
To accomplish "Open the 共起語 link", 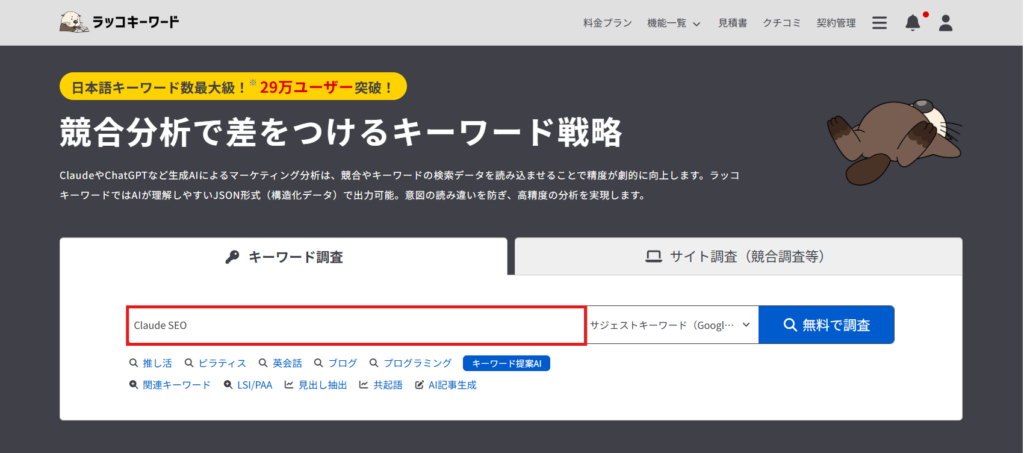I will coord(381,385).
